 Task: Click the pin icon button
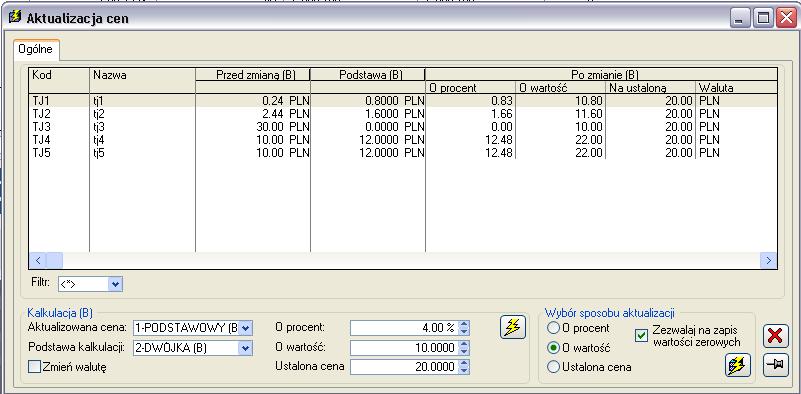[775, 366]
